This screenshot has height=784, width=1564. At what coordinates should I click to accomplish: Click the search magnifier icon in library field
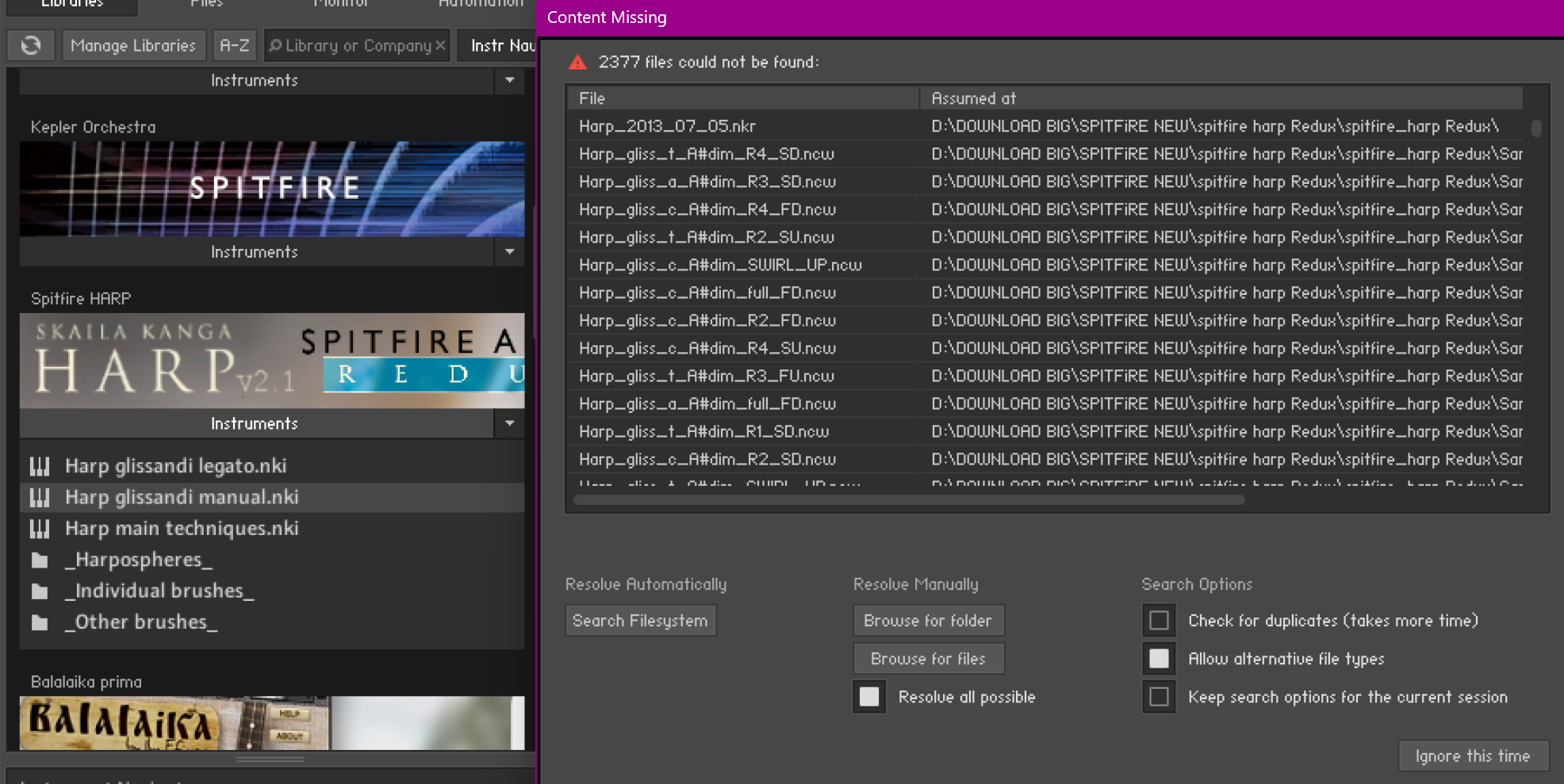275,45
